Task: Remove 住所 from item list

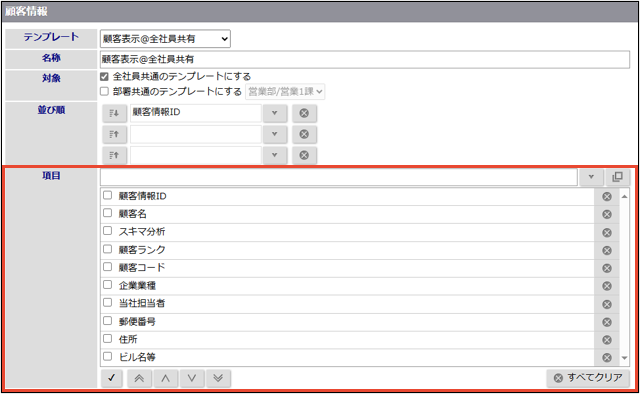Action: click(607, 340)
